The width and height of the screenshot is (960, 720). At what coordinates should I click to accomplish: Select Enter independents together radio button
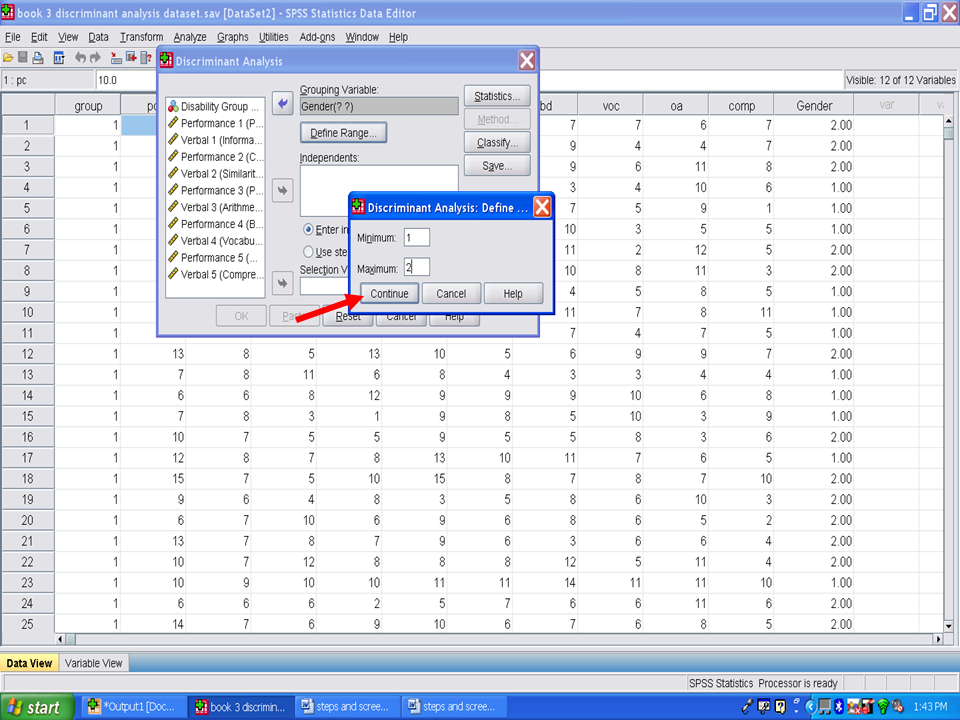click(x=309, y=229)
